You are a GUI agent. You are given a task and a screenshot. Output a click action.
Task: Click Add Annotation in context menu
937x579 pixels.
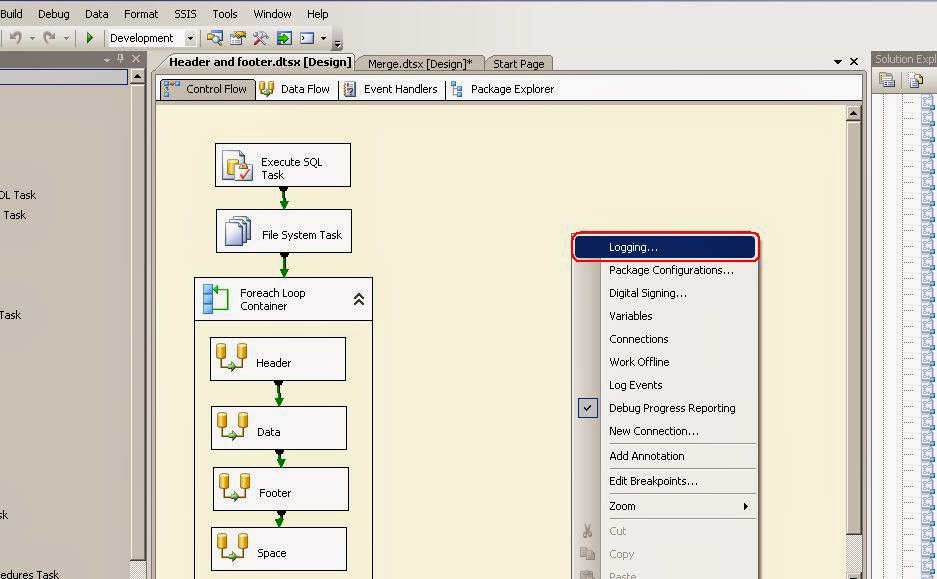pyautogui.click(x=646, y=456)
